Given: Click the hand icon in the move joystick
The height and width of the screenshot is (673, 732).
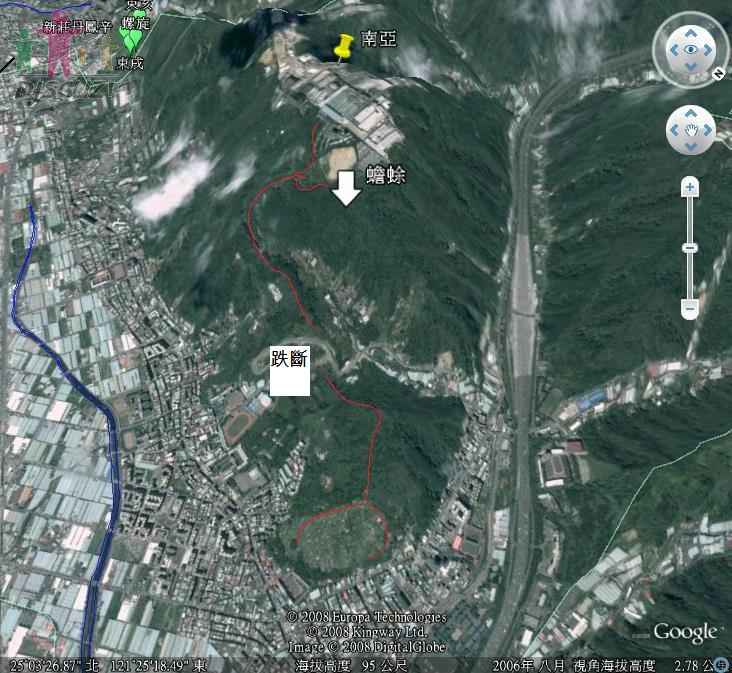Looking at the screenshot, I should (690, 131).
